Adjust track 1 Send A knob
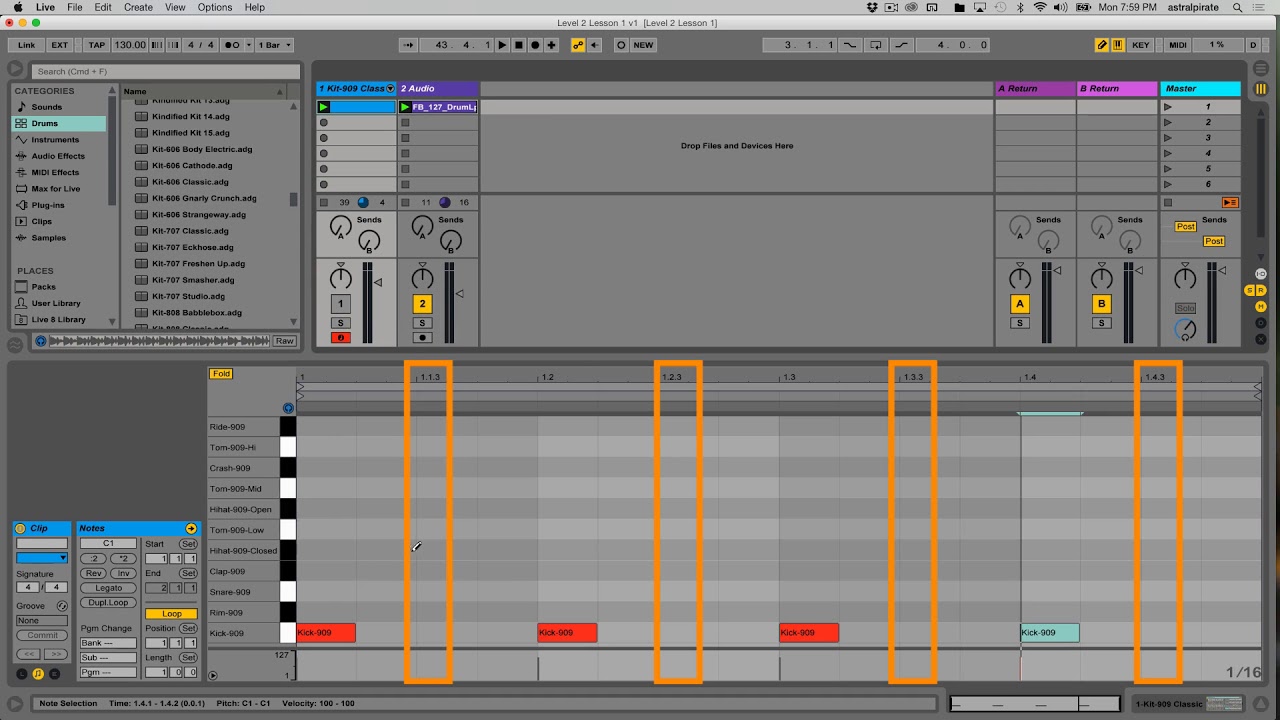 pos(340,226)
